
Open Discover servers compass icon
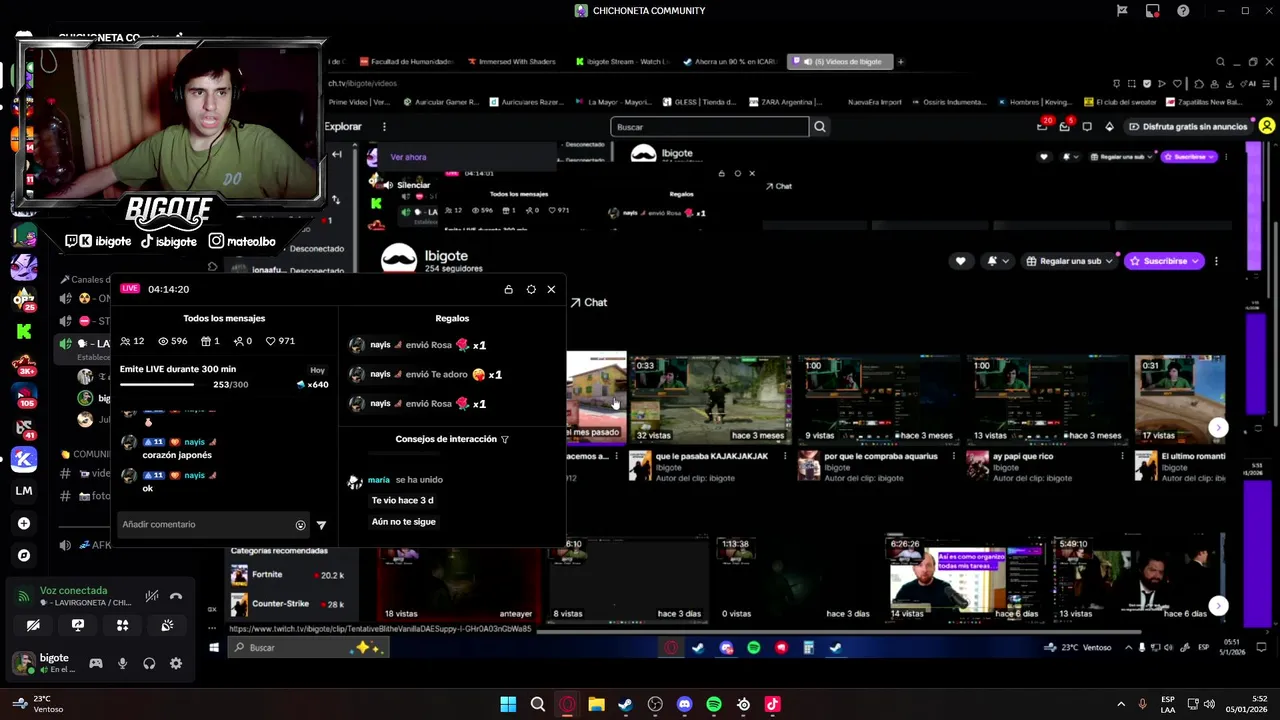[24, 555]
